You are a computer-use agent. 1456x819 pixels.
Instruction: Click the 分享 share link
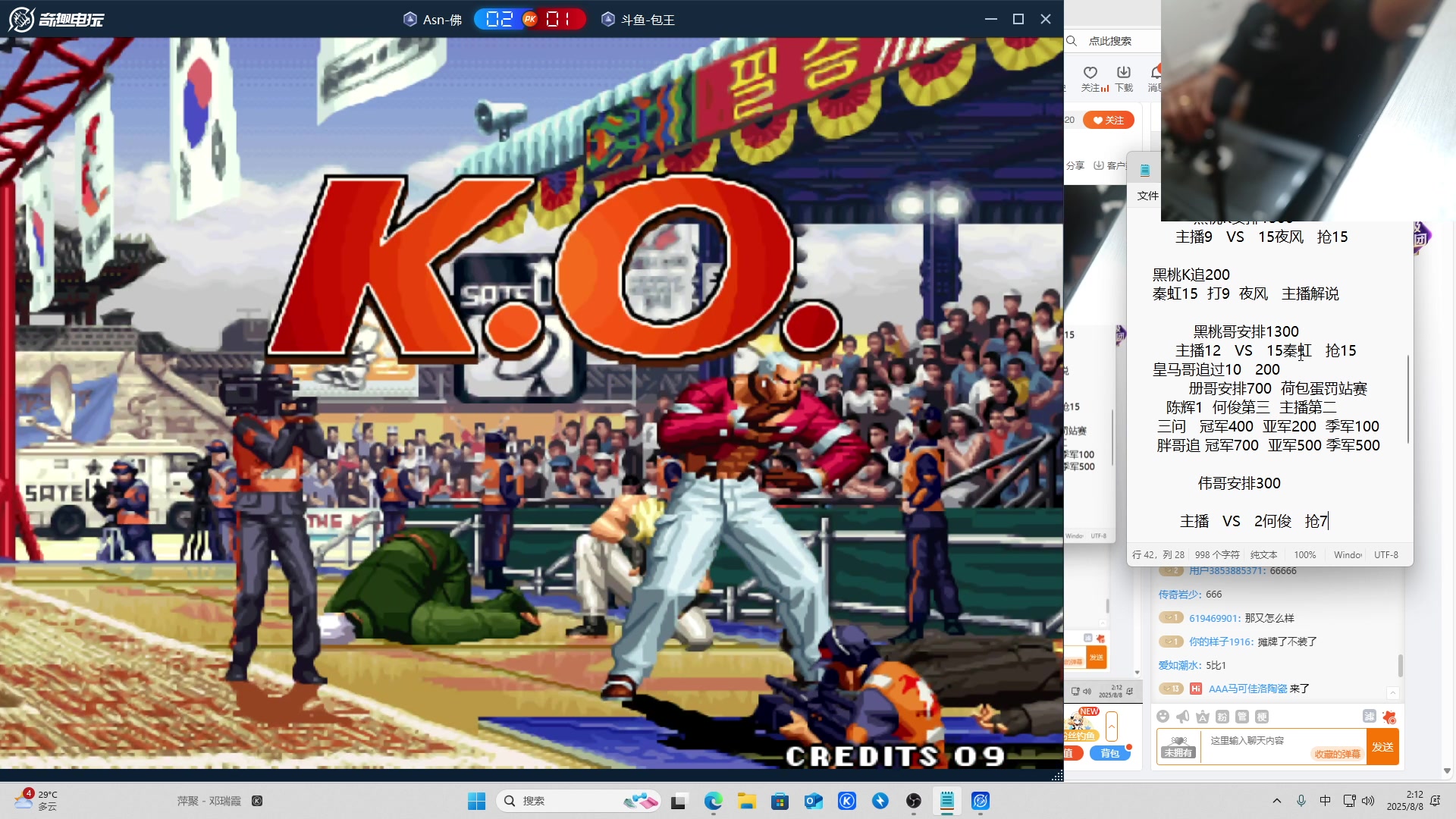pyautogui.click(x=1075, y=165)
